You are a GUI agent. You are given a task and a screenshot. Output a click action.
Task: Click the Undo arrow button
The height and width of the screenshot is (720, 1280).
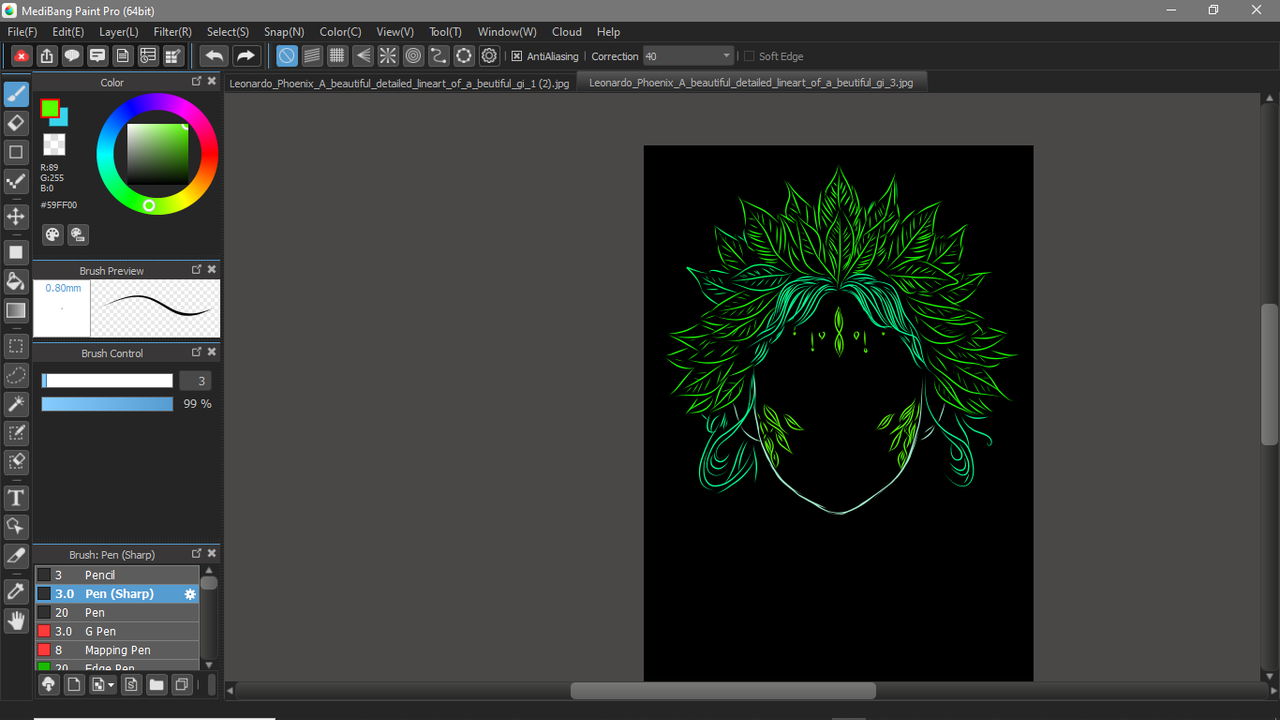point(214,56)
